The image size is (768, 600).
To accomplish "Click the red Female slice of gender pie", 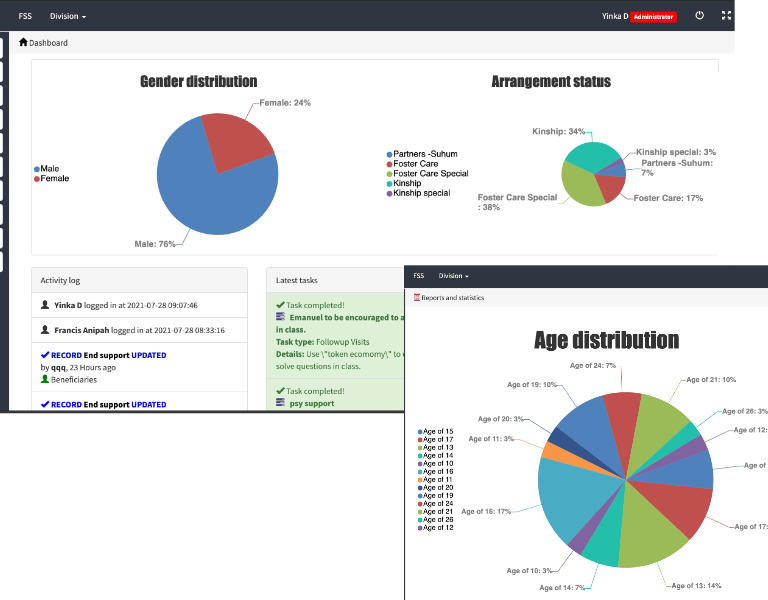I will (233, 140).
